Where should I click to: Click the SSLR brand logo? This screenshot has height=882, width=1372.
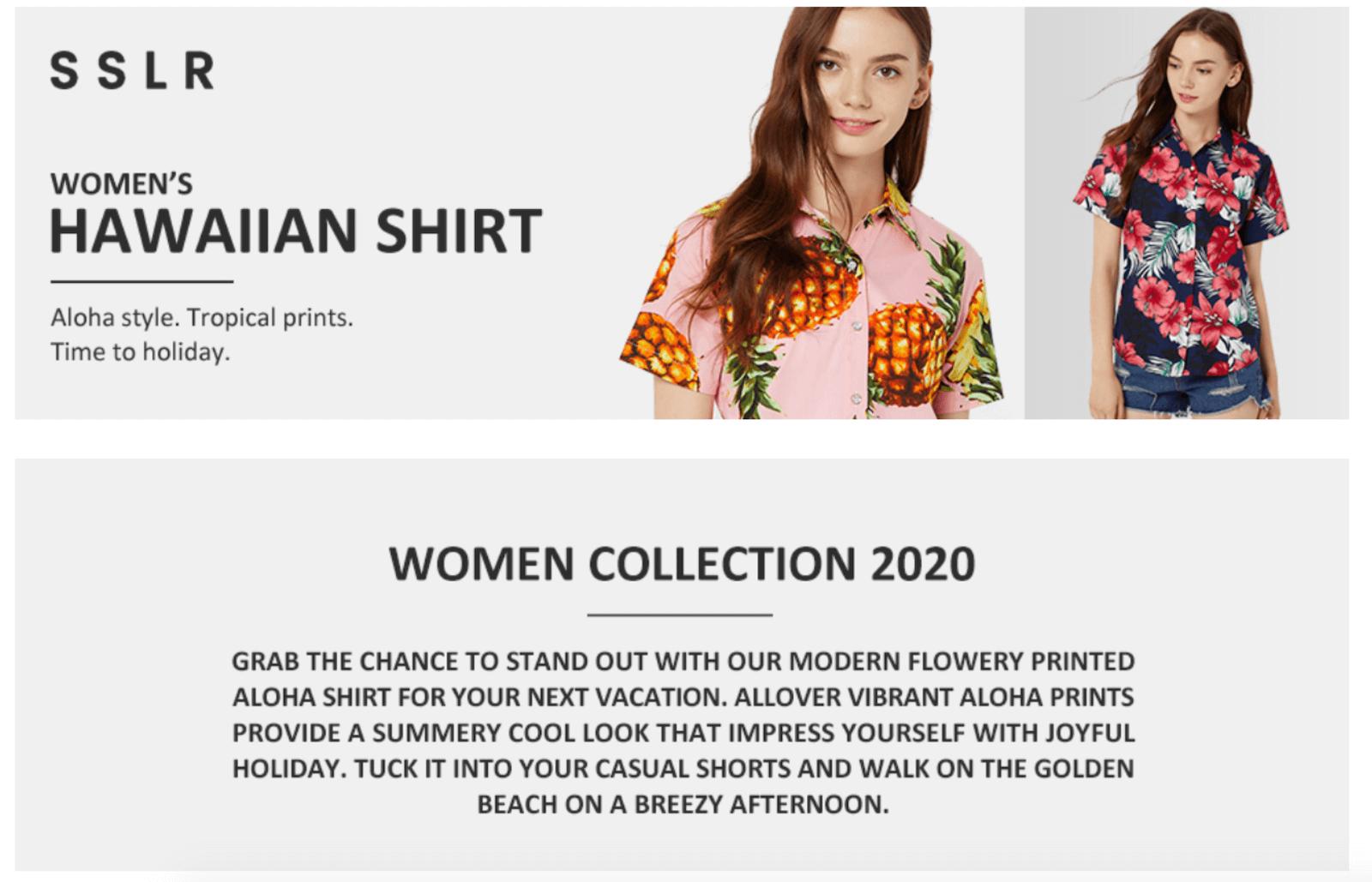(132, 71)
